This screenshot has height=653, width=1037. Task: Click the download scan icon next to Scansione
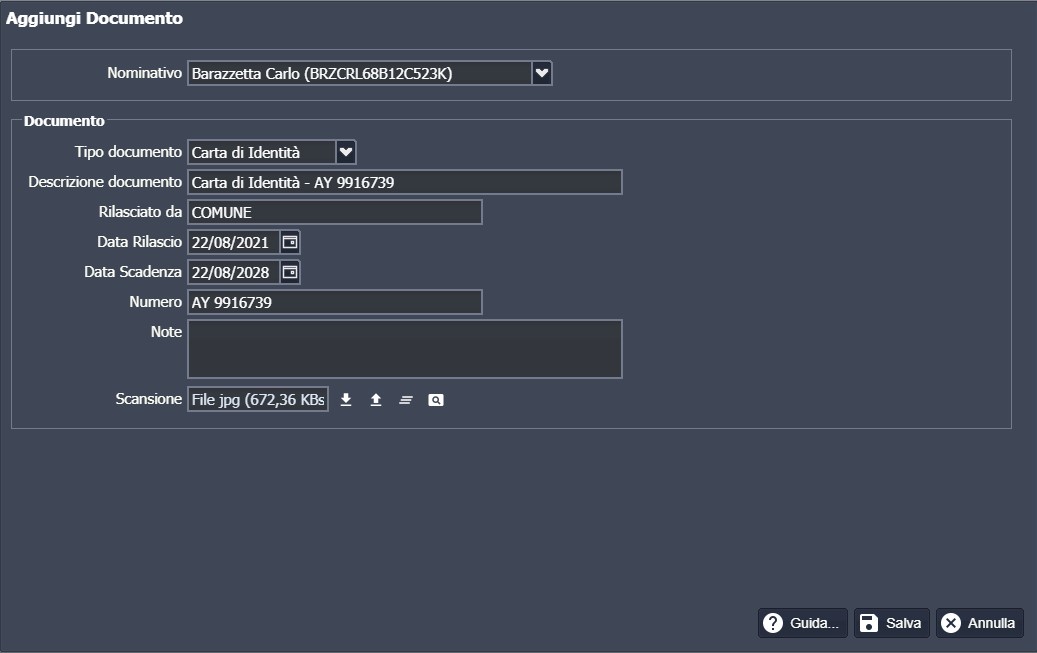click(x=346, y=400)
